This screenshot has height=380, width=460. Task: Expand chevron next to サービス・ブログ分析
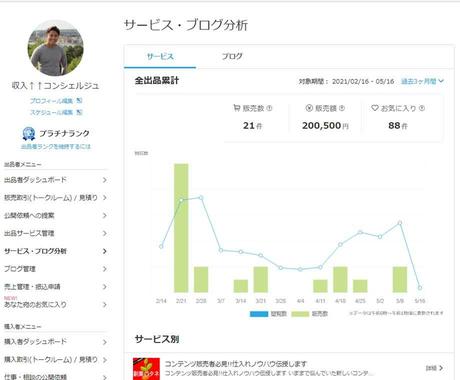click(105, 251)
